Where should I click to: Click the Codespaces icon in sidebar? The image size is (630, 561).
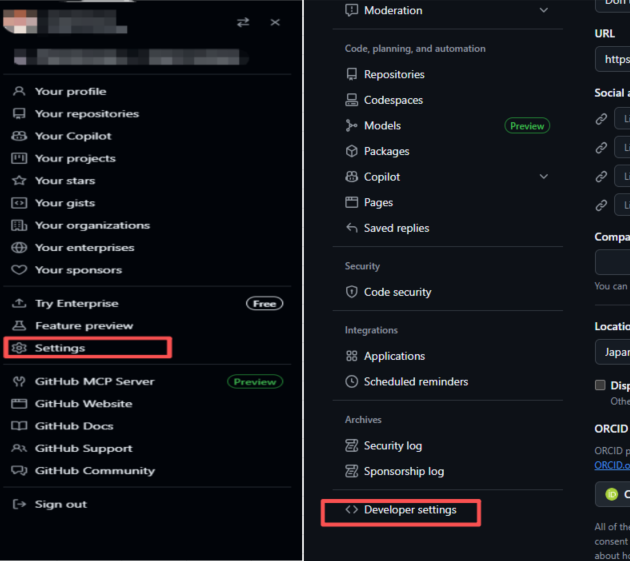[351, 100]
